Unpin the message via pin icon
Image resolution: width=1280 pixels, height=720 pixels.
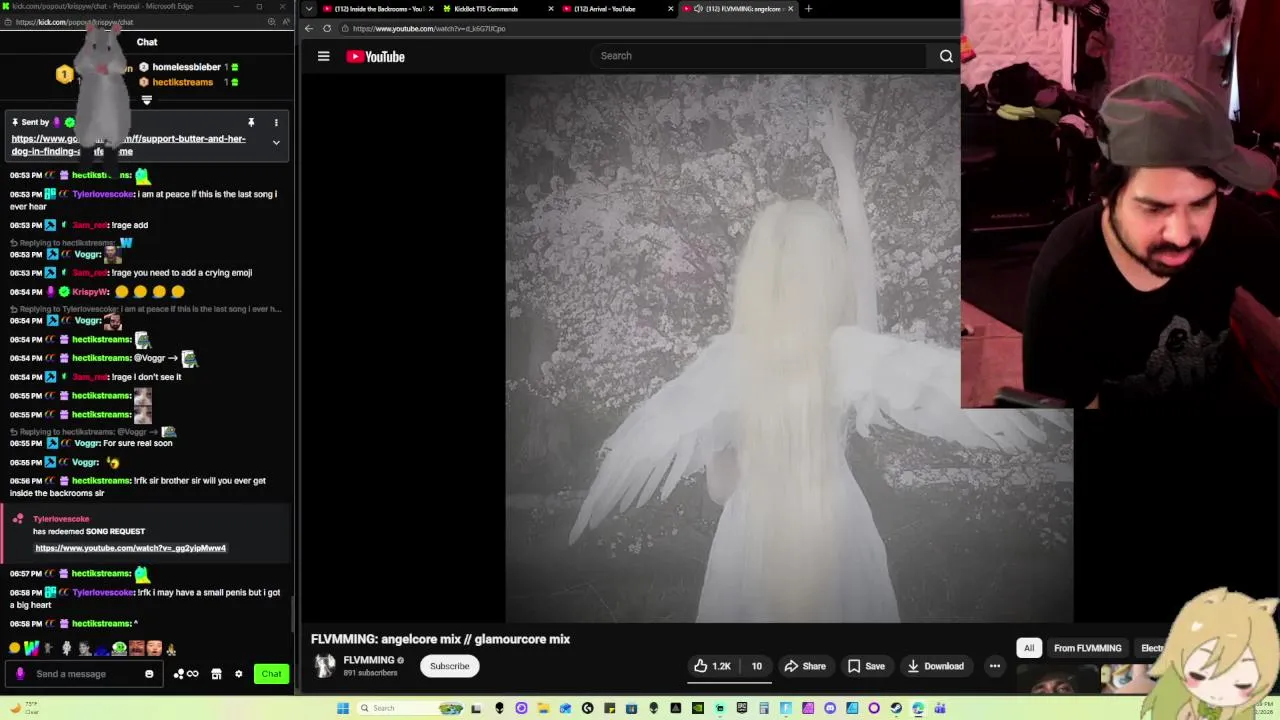(x=251, y=122)
